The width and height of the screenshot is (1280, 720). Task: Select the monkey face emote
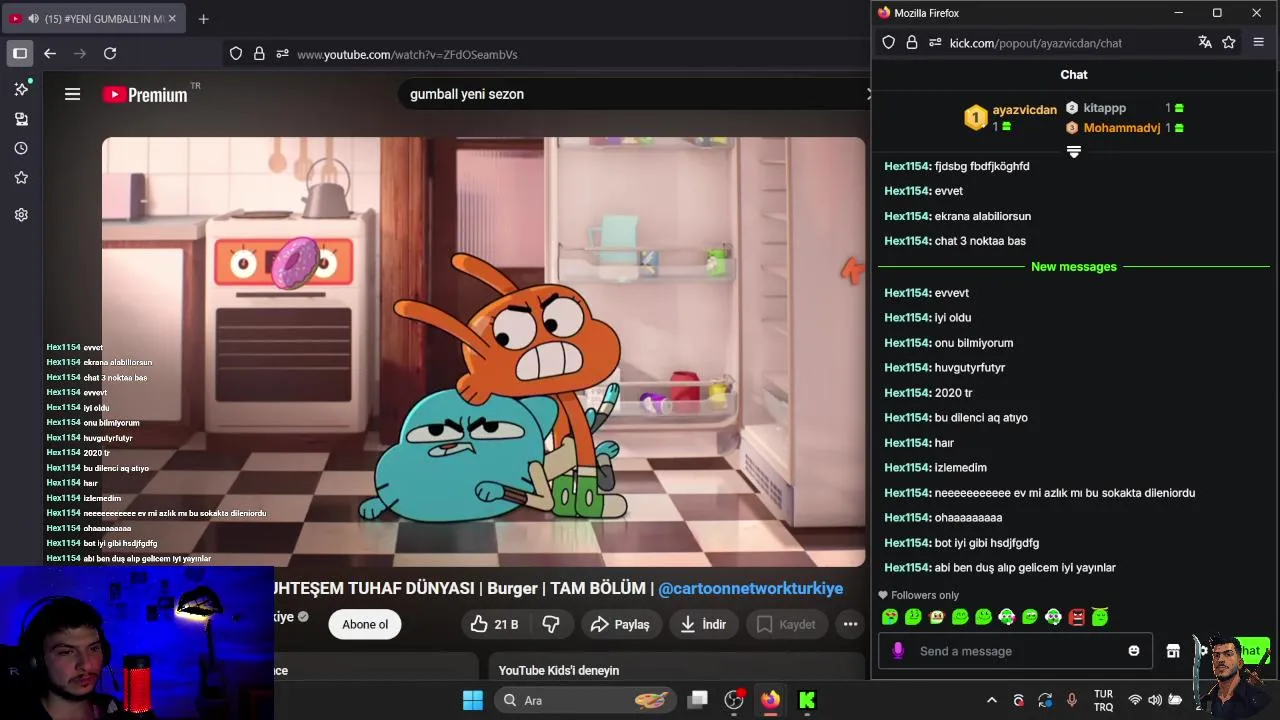coord(937,617)
